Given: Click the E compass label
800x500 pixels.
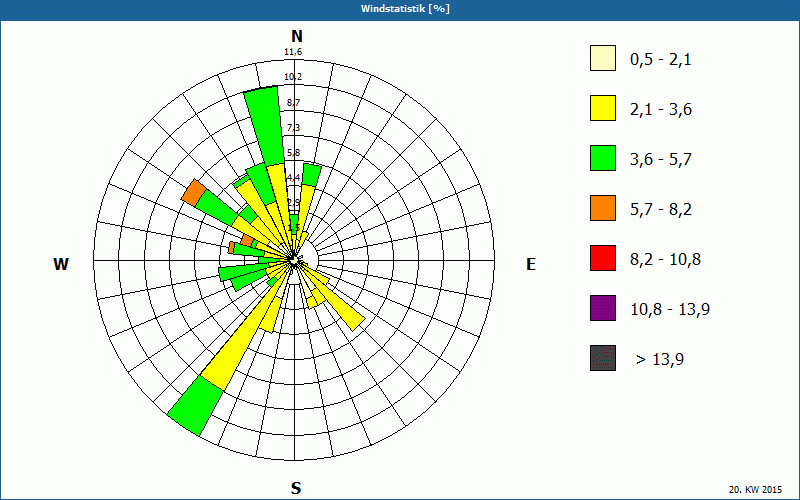Looking at the screenshot, I should tap(531, 264).
